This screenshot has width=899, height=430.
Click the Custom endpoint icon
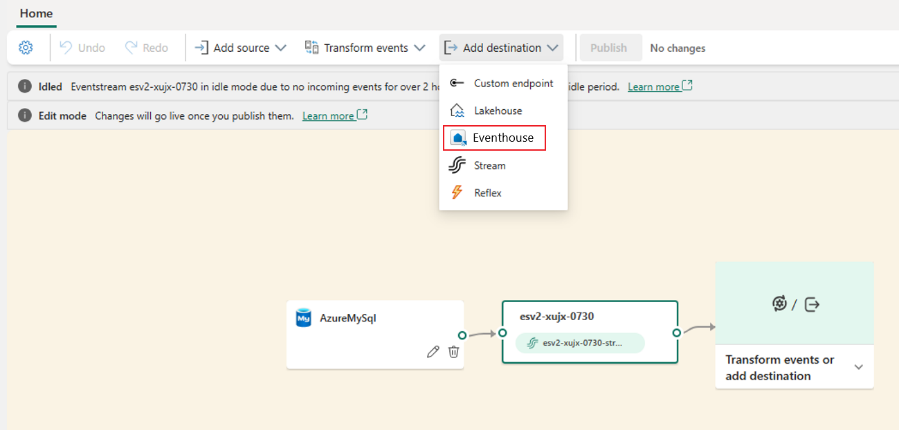click(457, 83)
